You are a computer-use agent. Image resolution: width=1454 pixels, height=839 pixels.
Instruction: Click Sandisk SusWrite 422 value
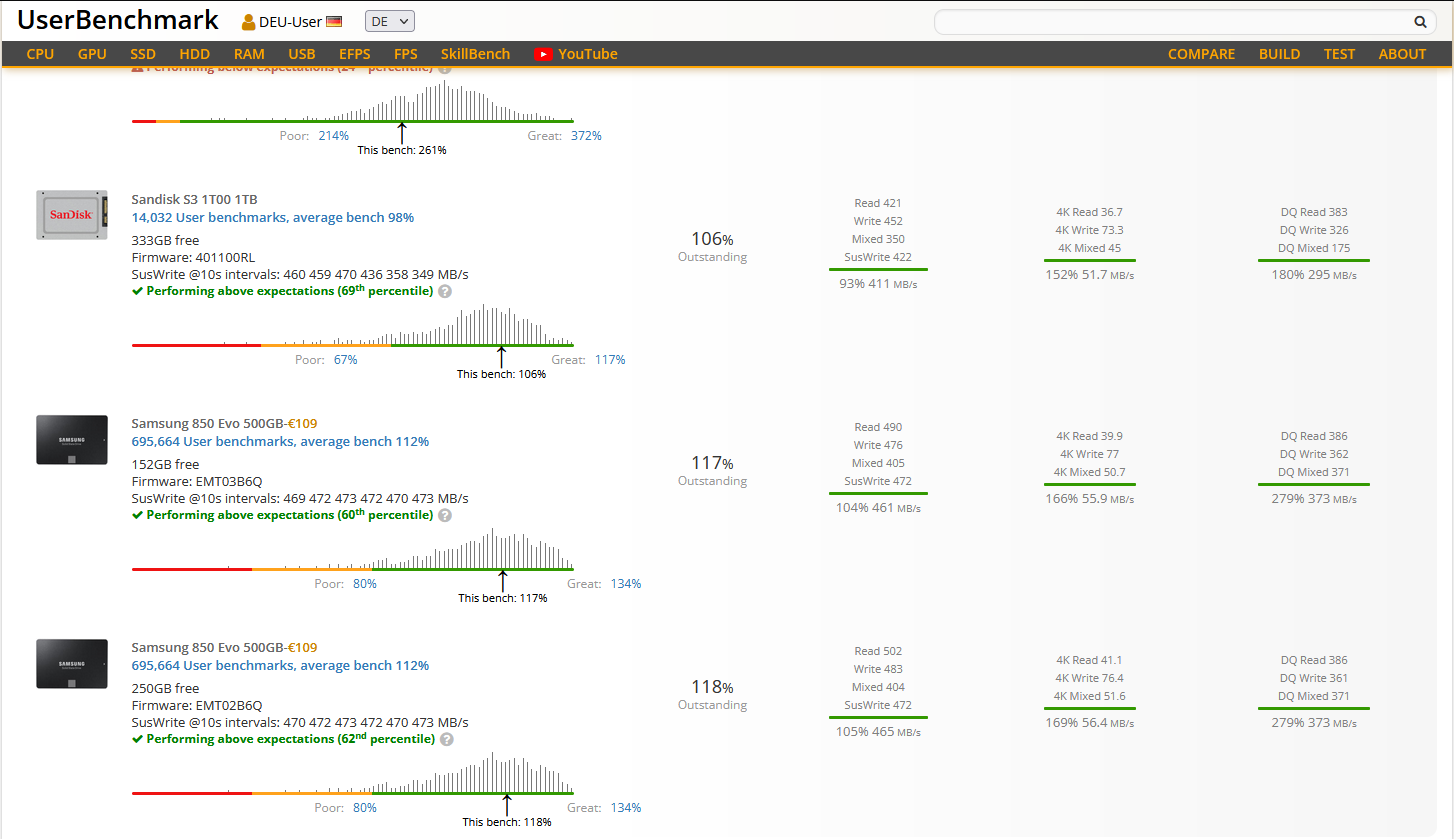(878, 257)
